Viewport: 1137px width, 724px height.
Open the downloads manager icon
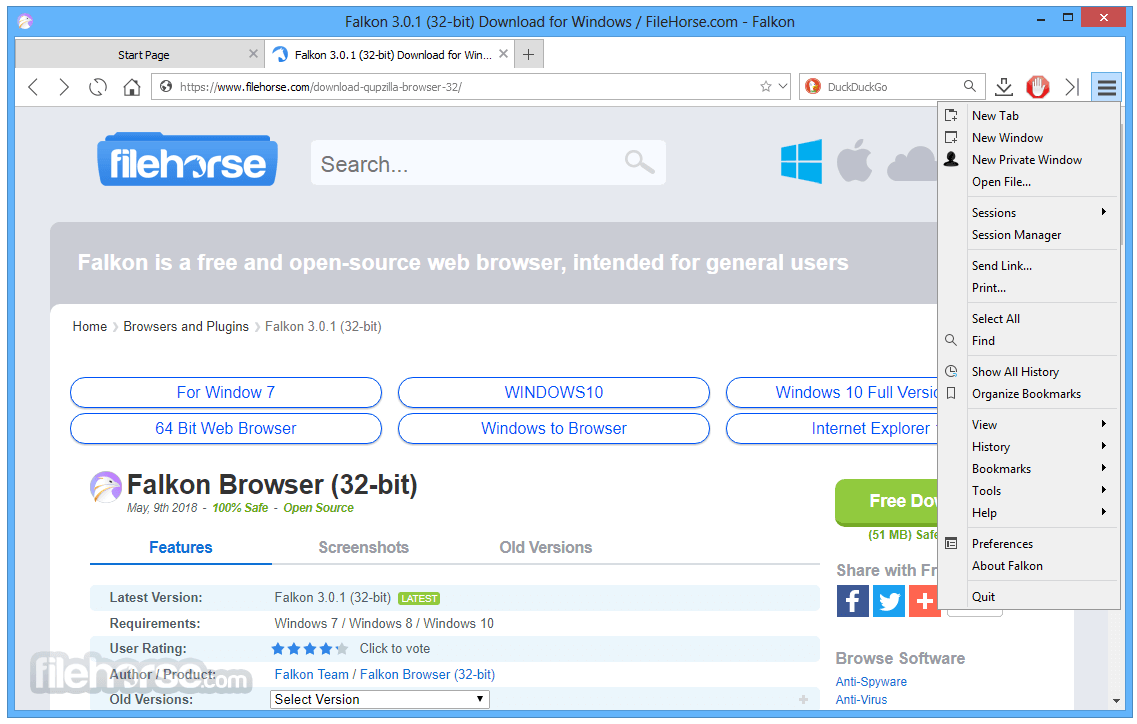(1004, 87)
